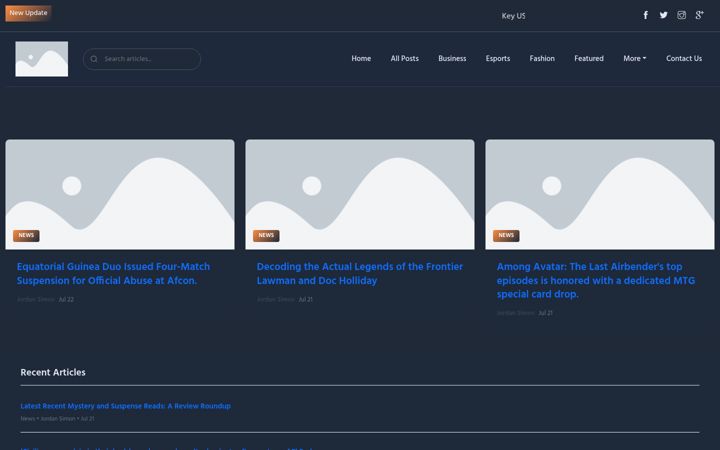Click author name under Frontier Lawman article
The height and width of the screenshot is (450, 720).
(x=276, y=299)
